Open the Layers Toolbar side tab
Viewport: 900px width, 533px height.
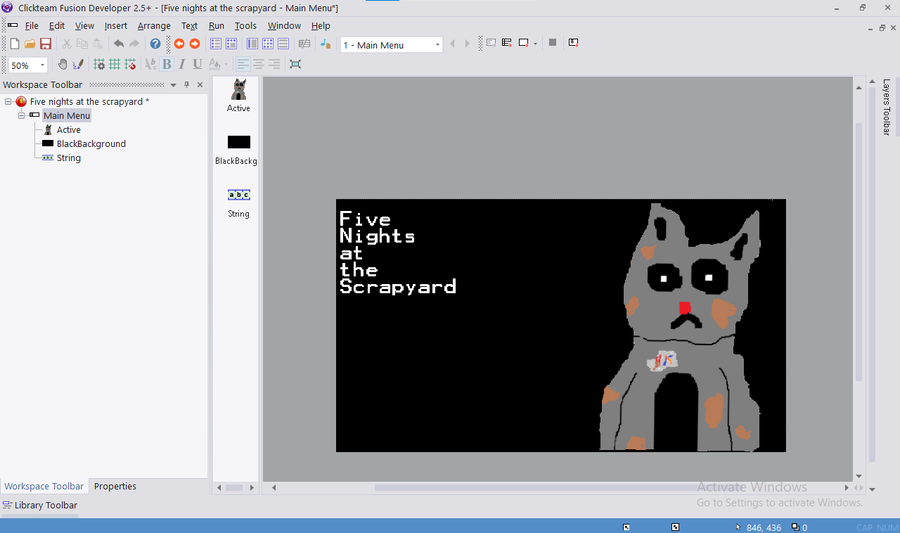[886, 107]
